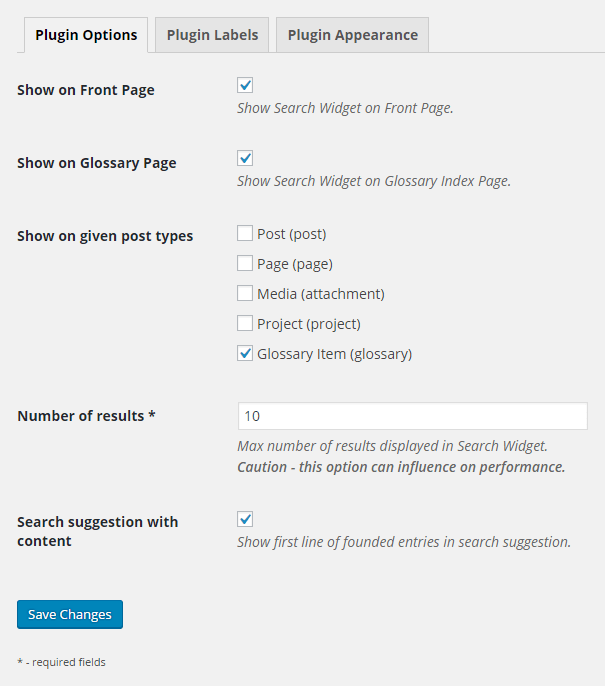Focus the Number of results input field

(x=412, y=416)
